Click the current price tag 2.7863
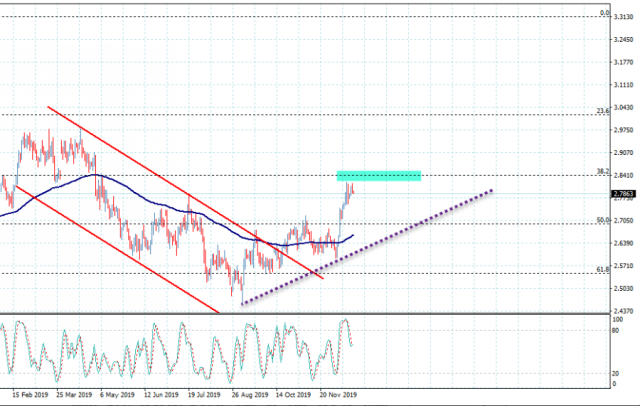Screen dimensions: 640x406 coord(623,193)
